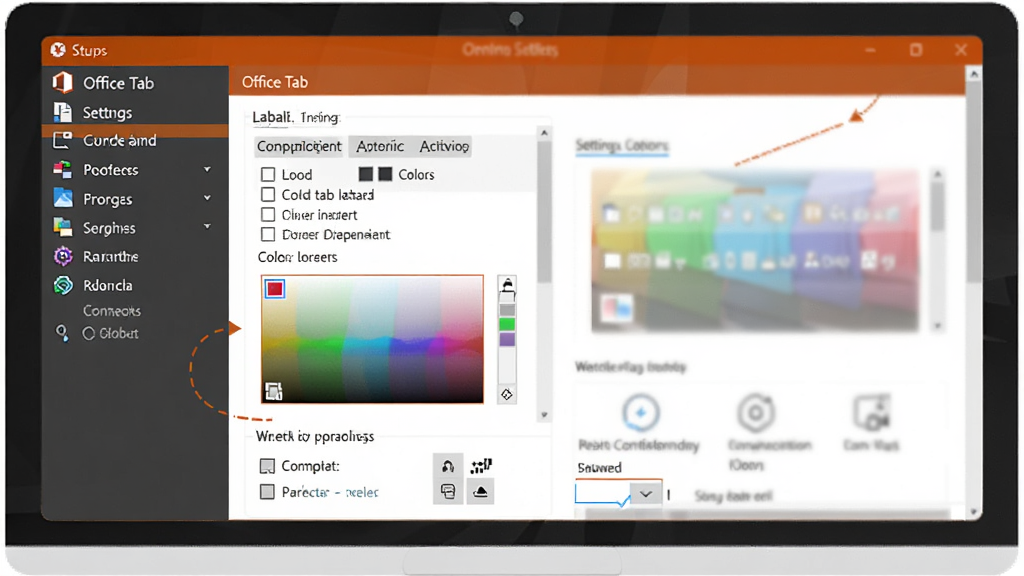Click the Poofecs sidebar icon

(63, 170)
